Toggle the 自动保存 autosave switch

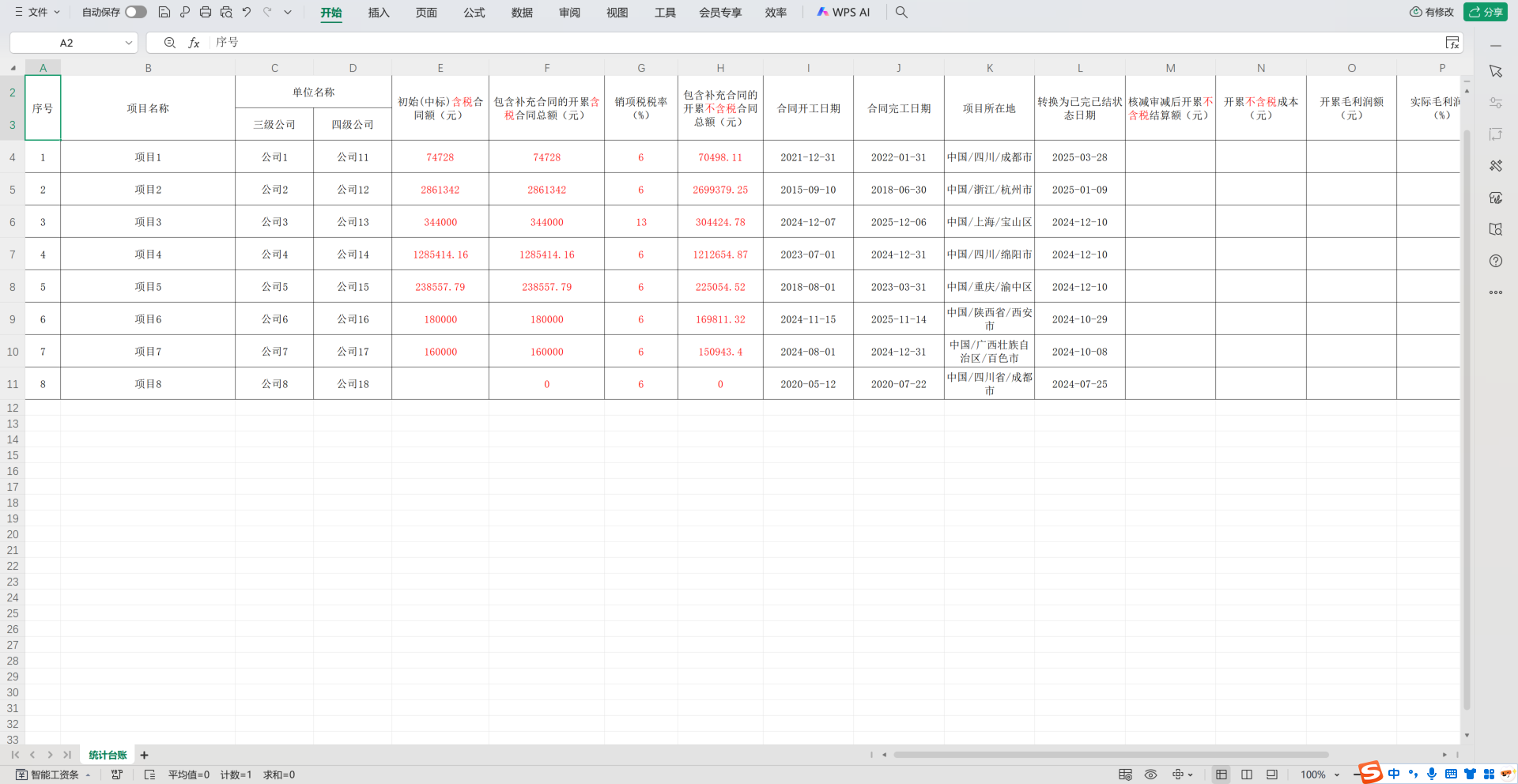pos(135,12)
